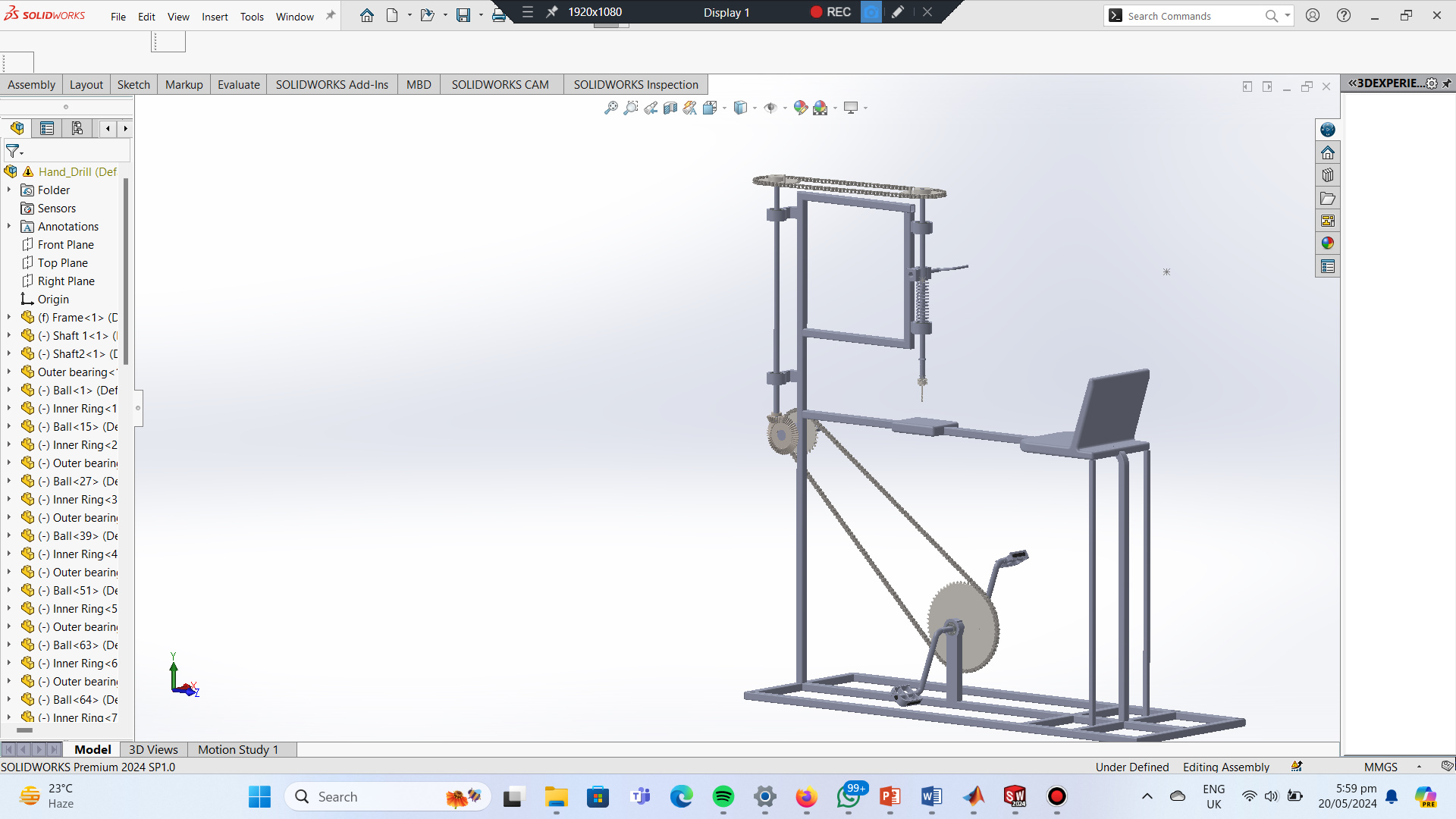The image size is (1456, 819).
Task: Open the PropertyManager tab icon
Action: (47, 128)
